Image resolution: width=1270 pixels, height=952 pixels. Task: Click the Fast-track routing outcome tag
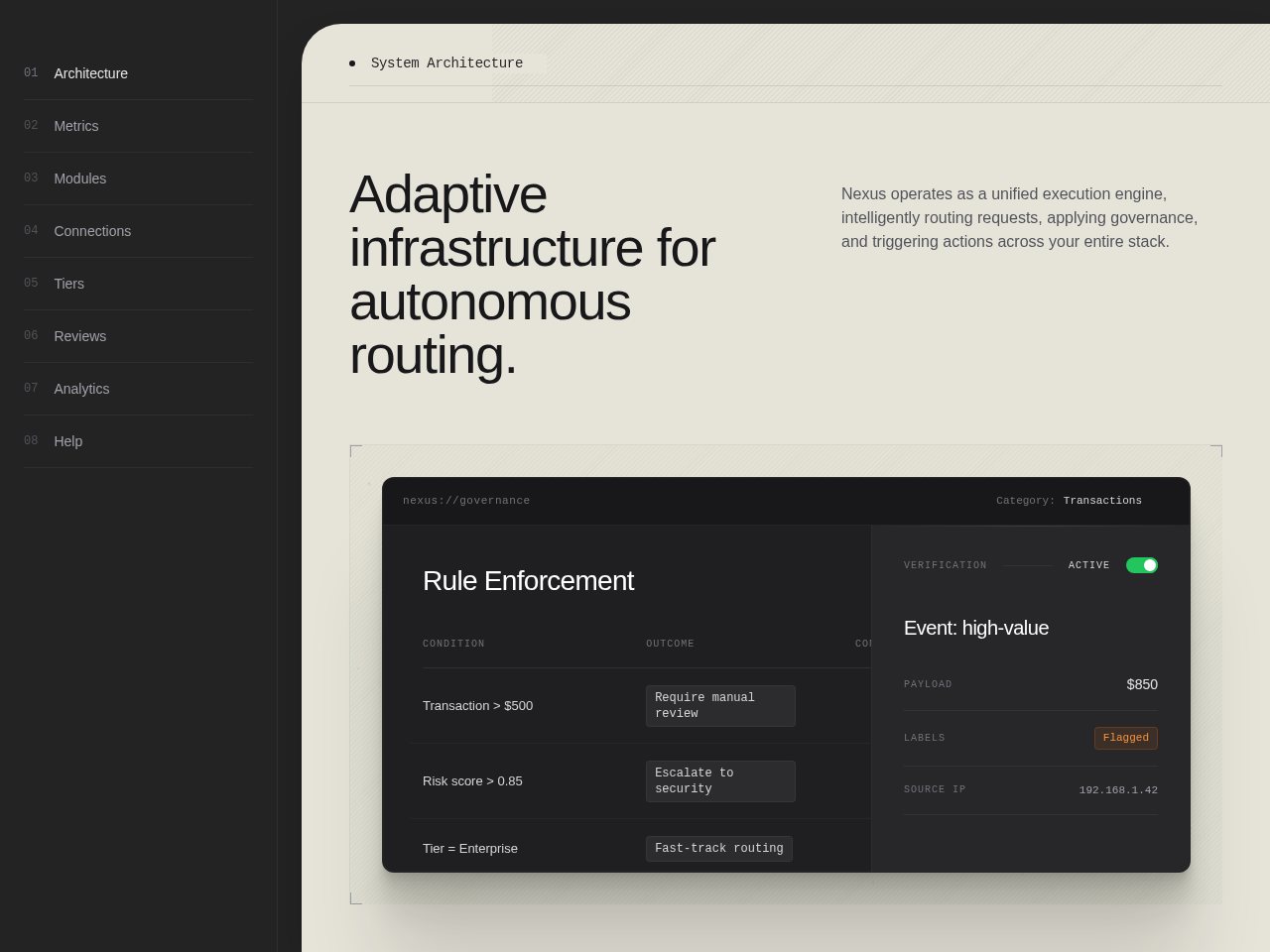click(x=718, y=849)
